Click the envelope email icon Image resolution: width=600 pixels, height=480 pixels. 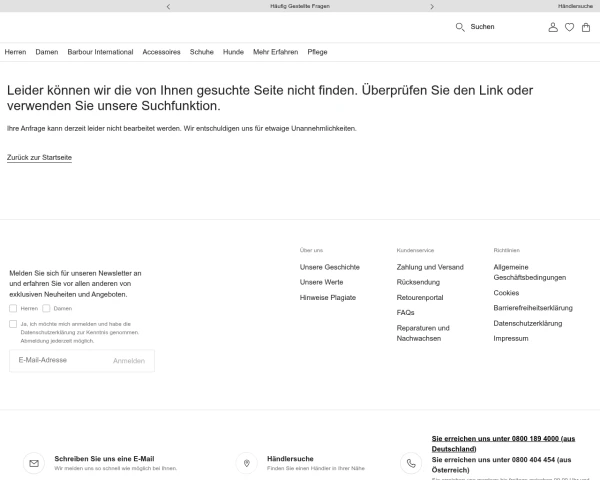34,464
